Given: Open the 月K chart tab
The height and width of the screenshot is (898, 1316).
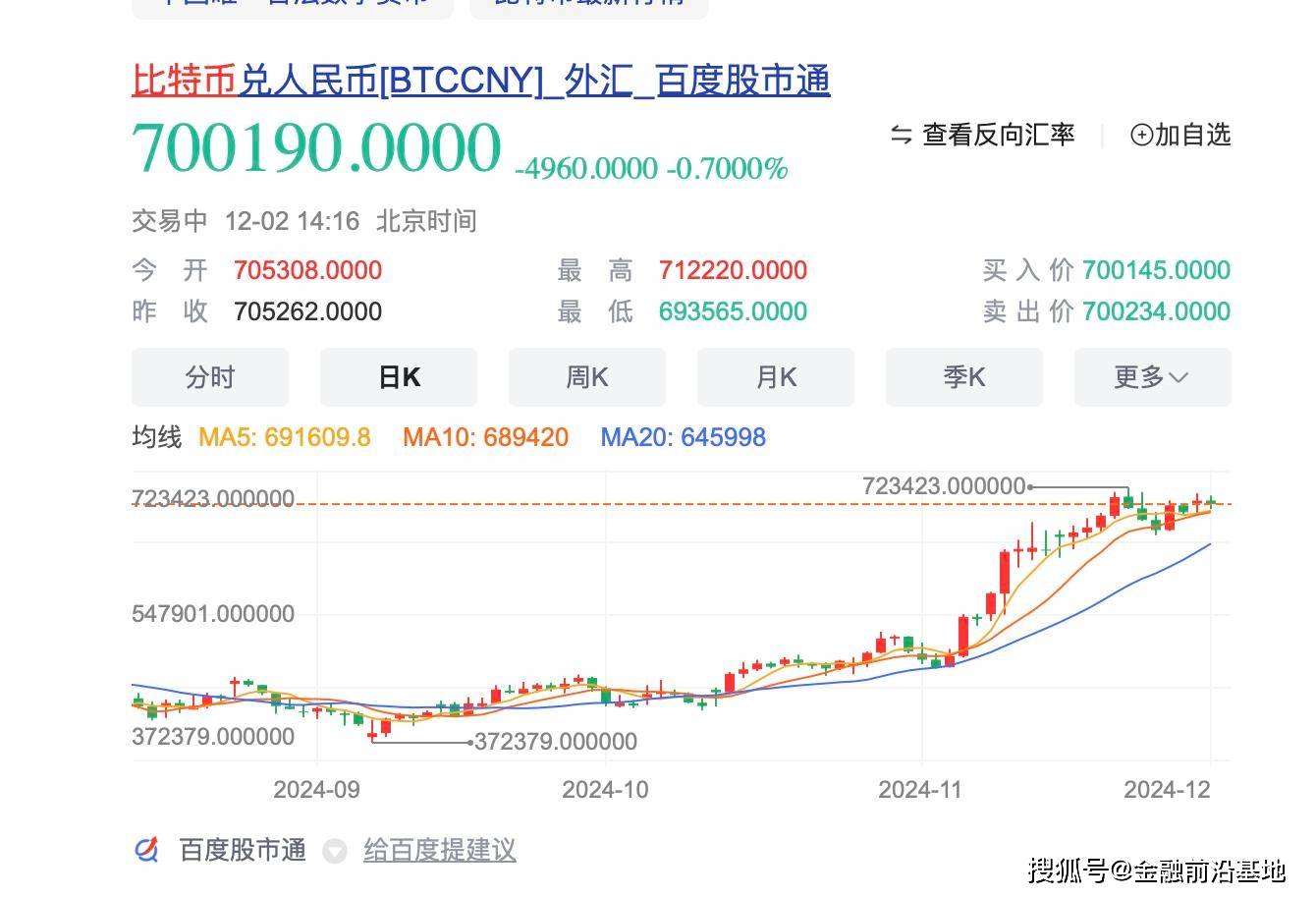Looking at the screenshot, I should point(776,377).
